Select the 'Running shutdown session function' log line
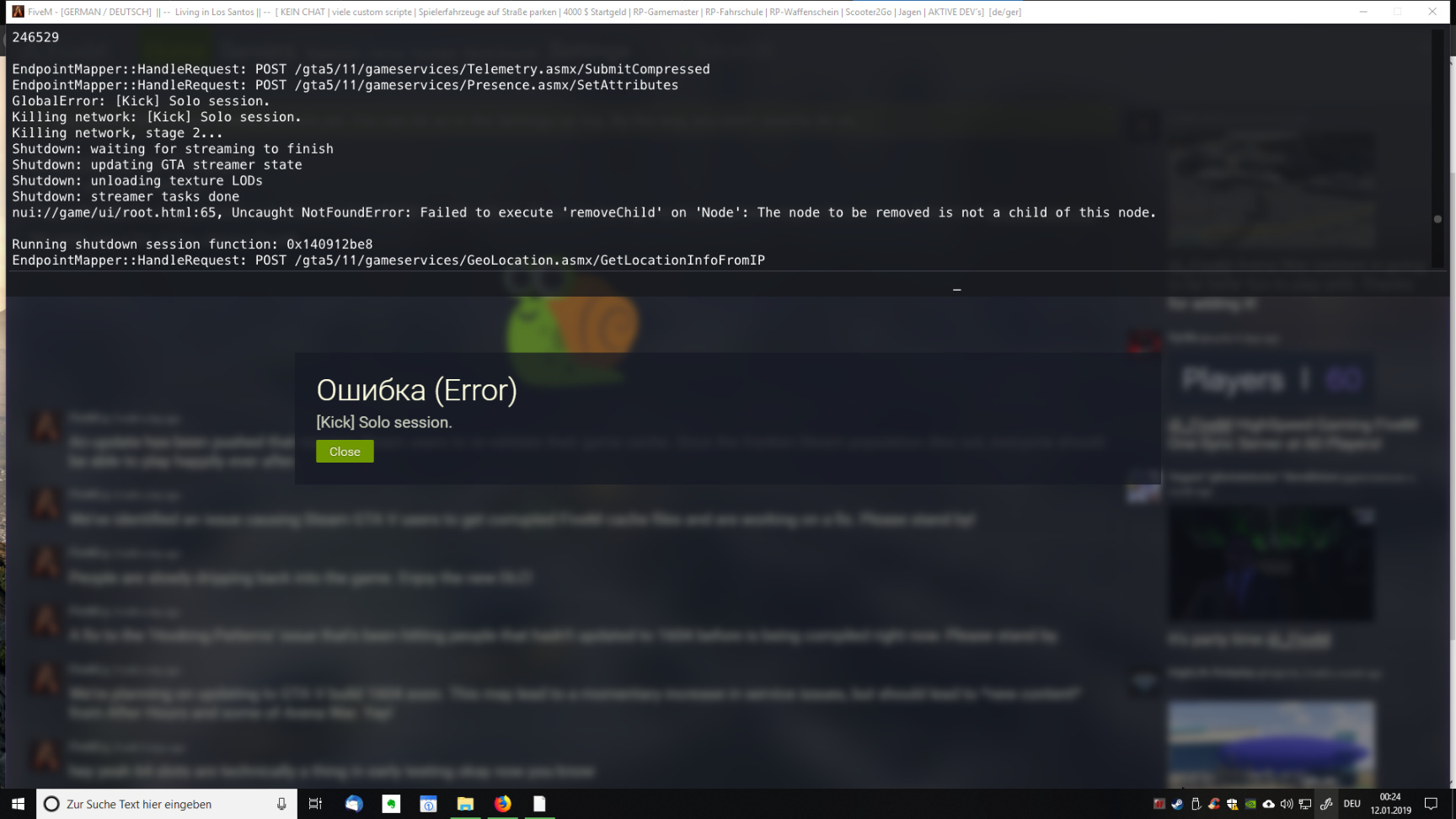This screenshot has height=819, width=1456. click(x=192, y=244)
